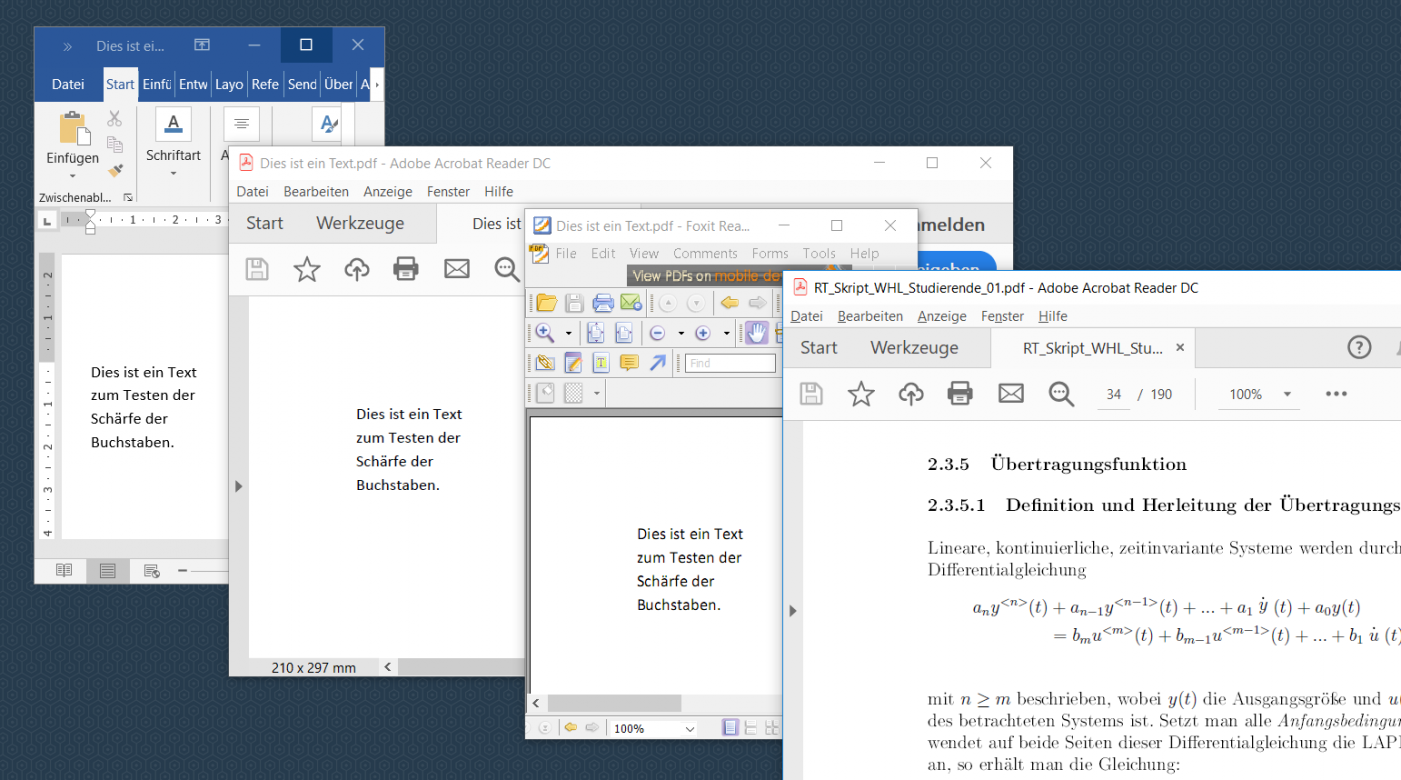Image resolution: width=1401 pixels, height=780 pixels.
Task: Expand Word quick access toolbar chevrons
Action: pos(67,46)
